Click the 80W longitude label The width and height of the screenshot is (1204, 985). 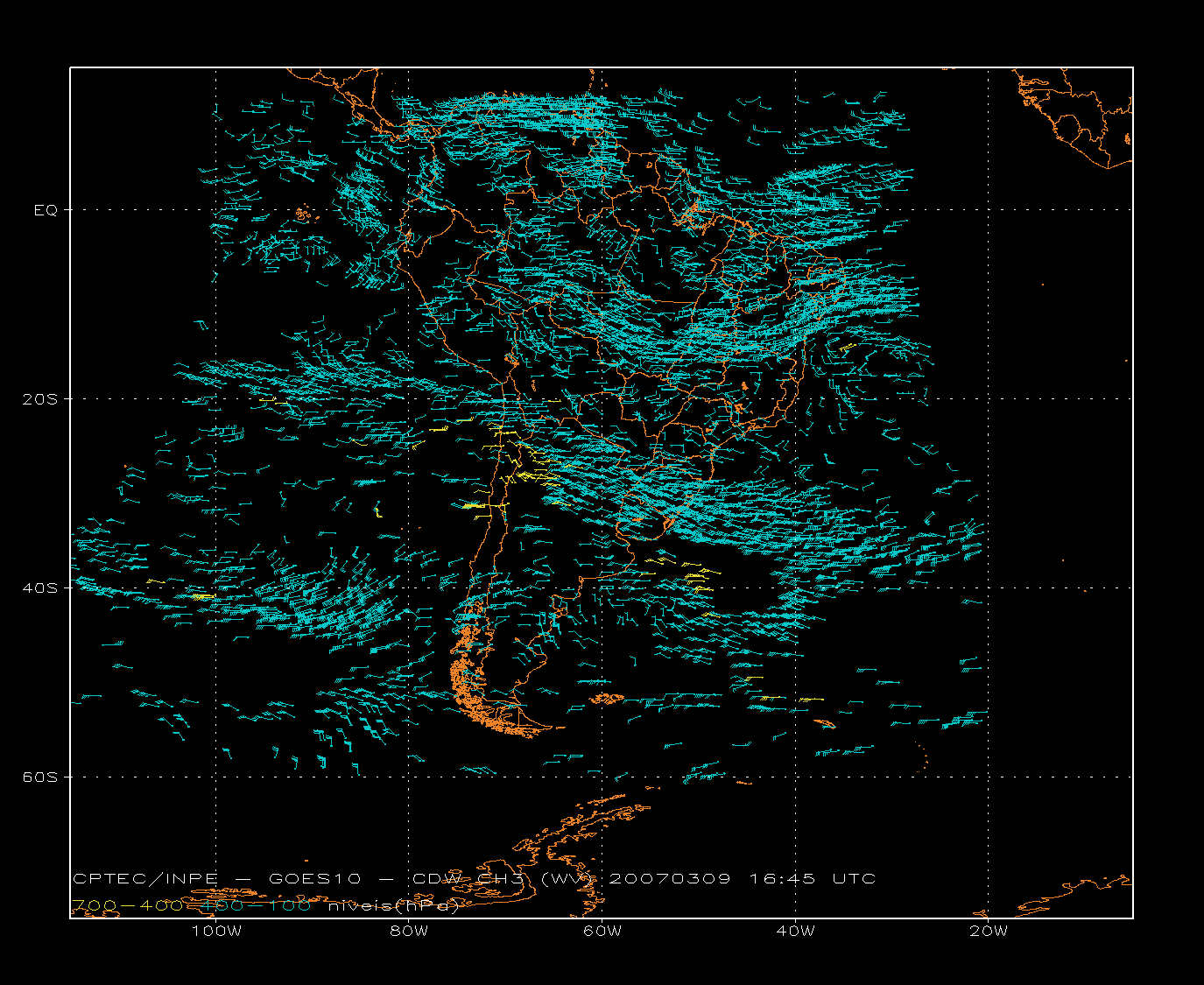[409, 932]
